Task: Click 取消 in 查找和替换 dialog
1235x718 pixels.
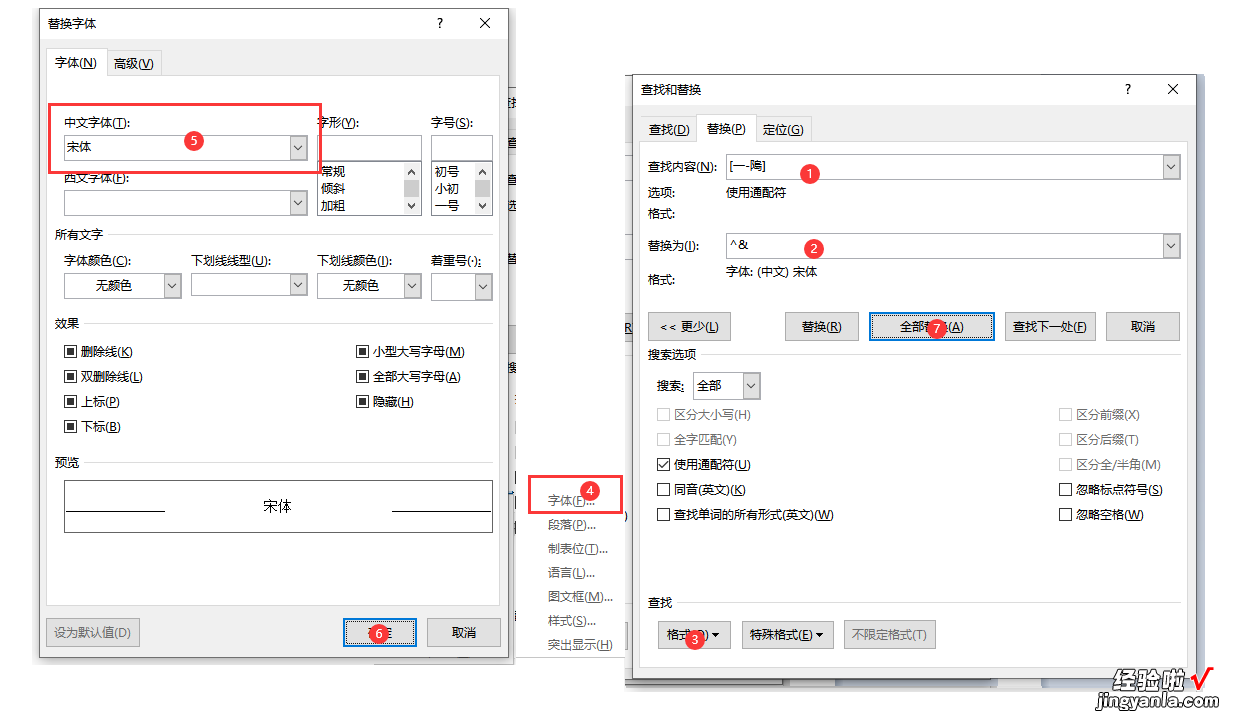Action: click(x=1143, y=327)
